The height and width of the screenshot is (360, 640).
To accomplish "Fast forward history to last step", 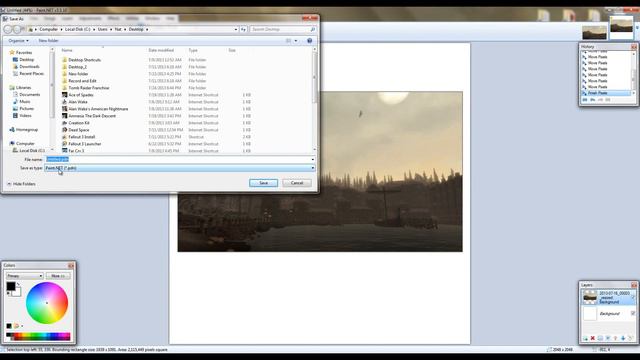I will [x=608, y=100].
